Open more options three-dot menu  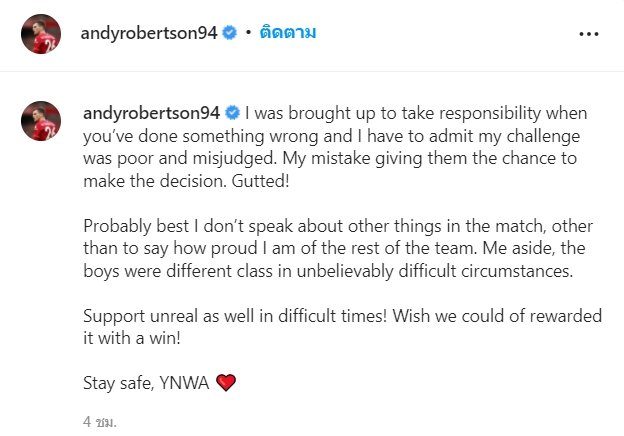(x=589, y=33)
